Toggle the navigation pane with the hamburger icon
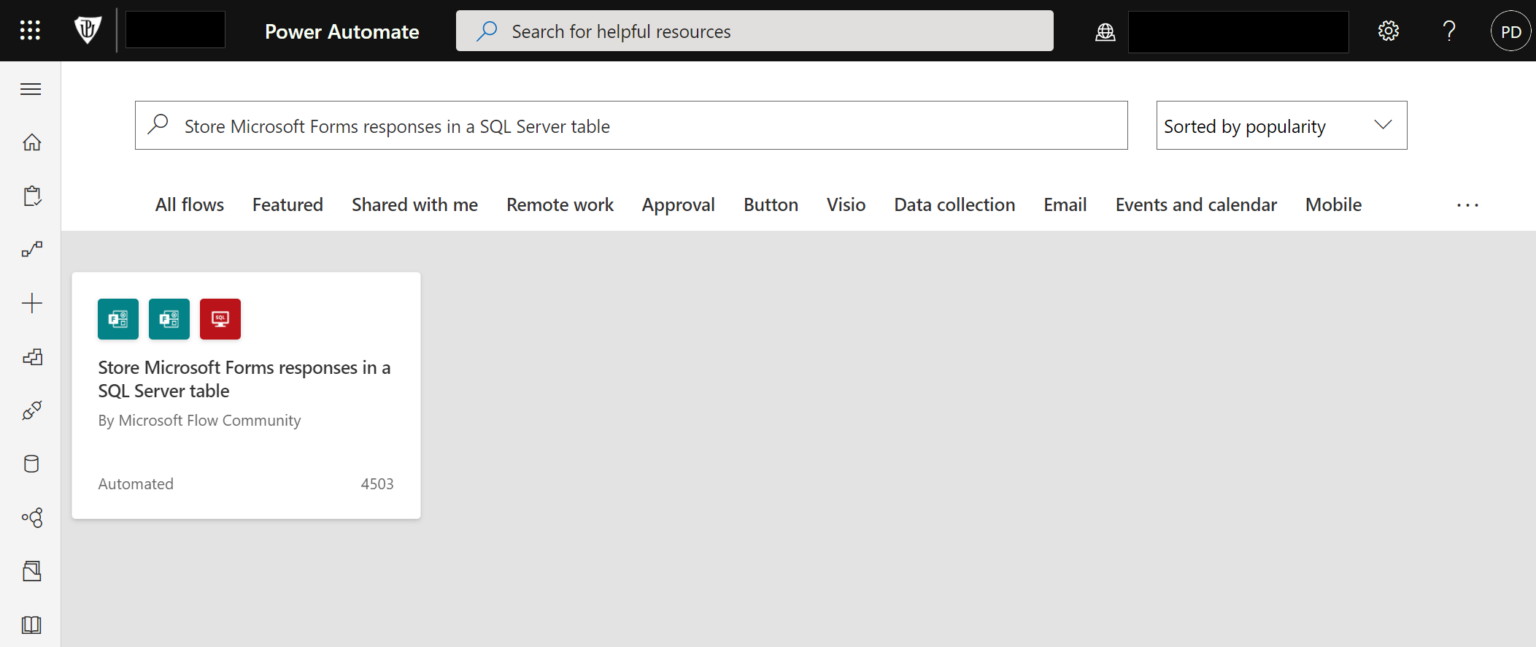 [30, 89]
